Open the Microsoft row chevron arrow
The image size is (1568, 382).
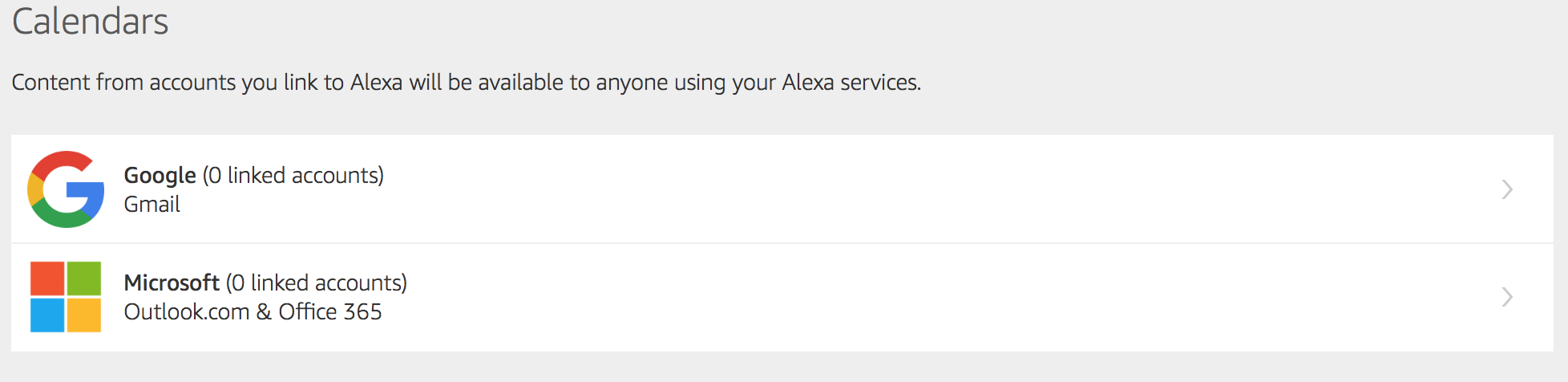1507,297
